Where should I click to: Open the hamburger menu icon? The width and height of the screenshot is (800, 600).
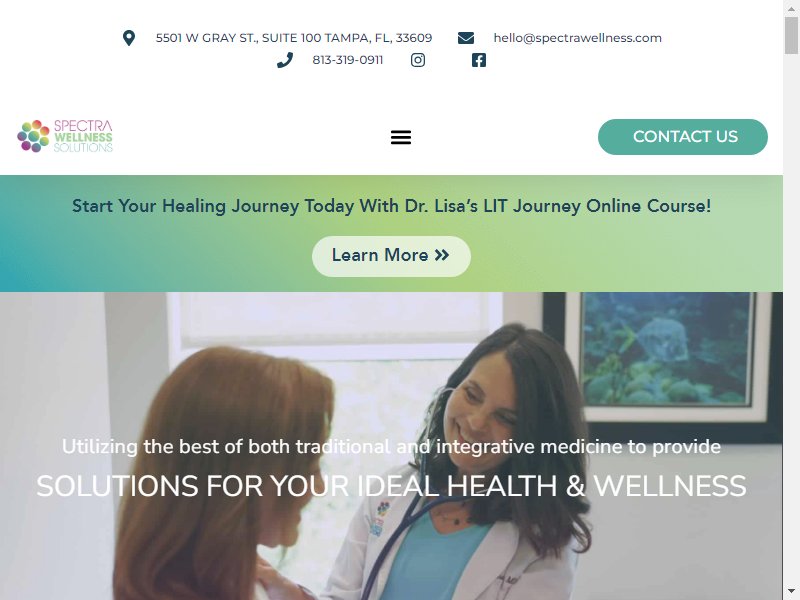click(401, 137)
